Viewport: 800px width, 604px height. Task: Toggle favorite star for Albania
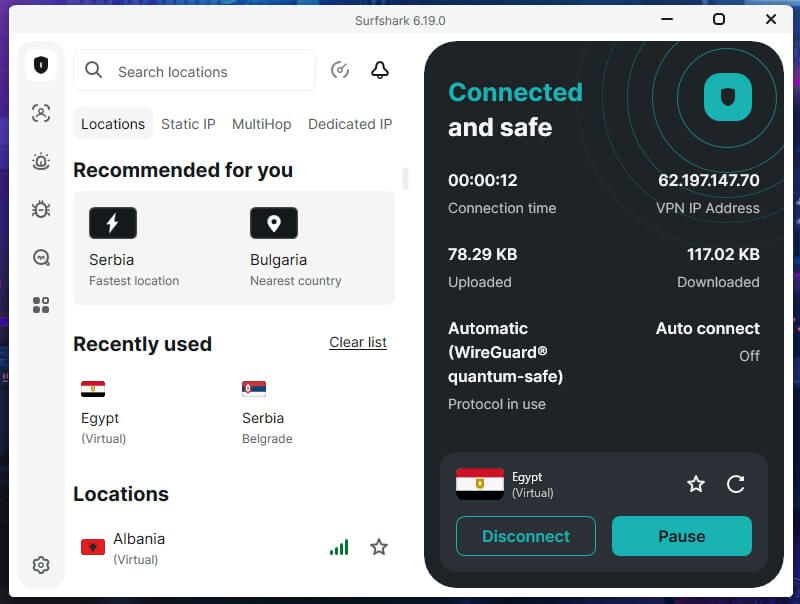tap(379, 547)
